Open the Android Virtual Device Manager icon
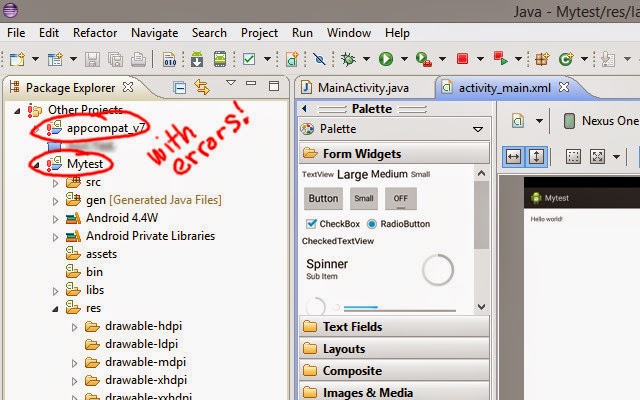Image resolution: width=640 pixels, height=400 pixels. coord(220,59)
